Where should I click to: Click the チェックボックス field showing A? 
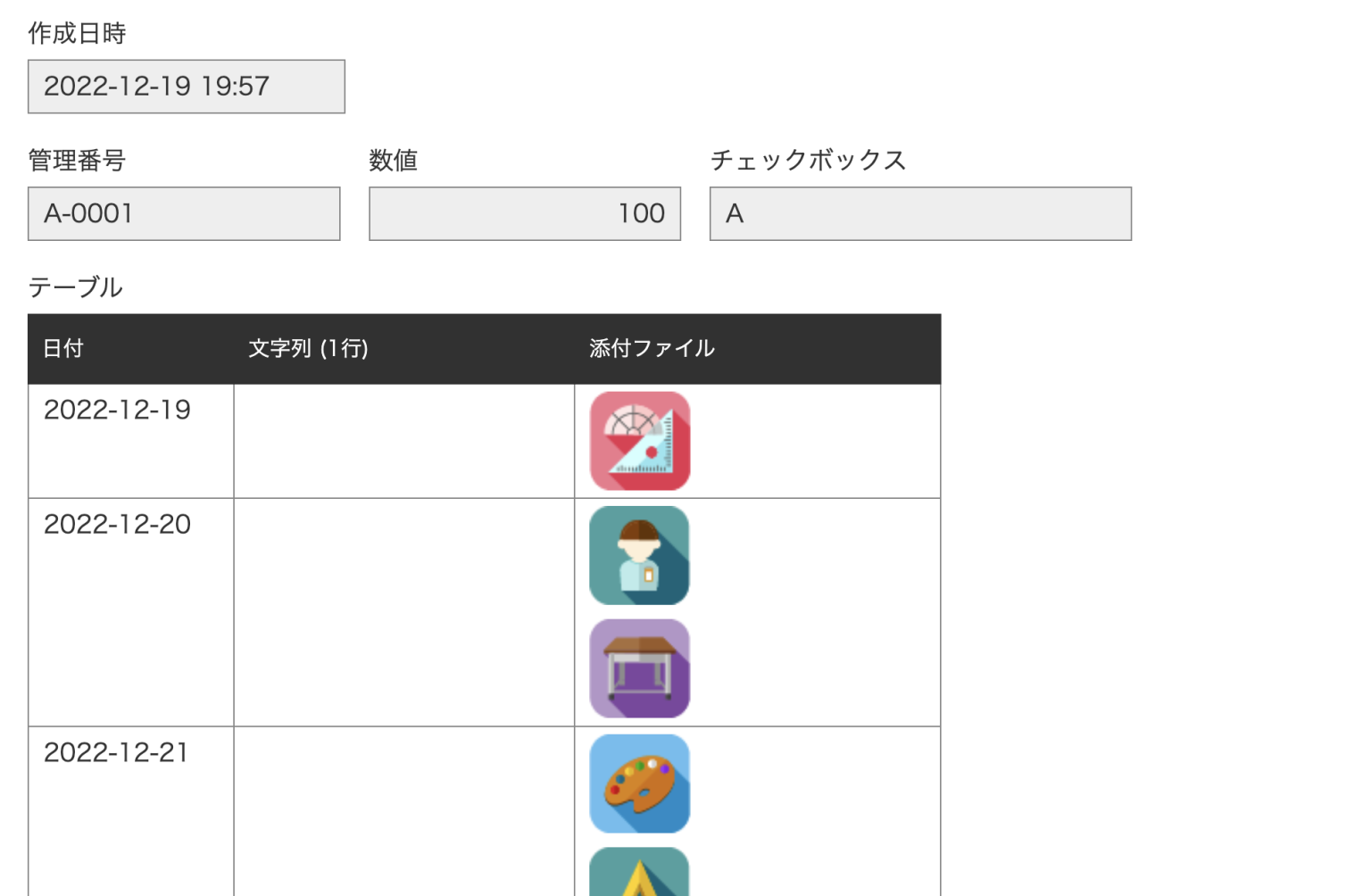coord(920,213)
